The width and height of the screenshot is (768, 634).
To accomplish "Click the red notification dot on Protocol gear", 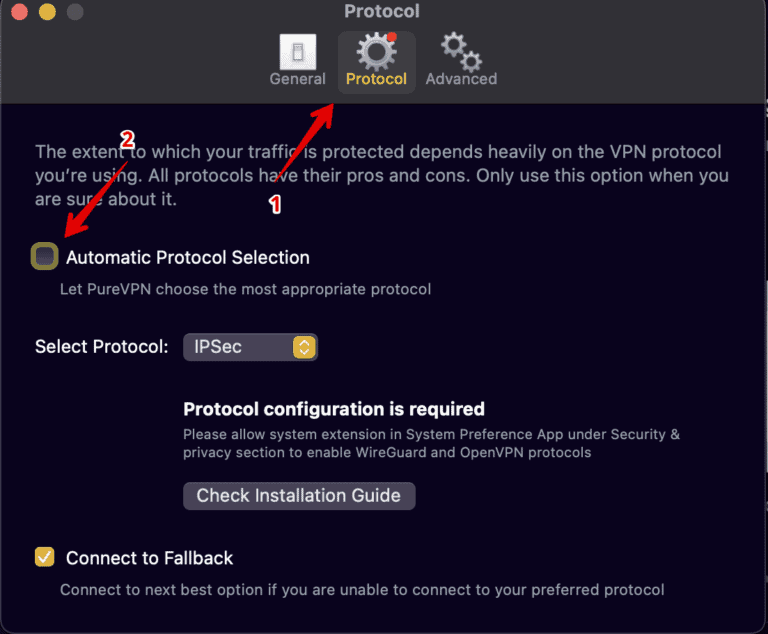I will pyautogui.click(x=393, y=38).
